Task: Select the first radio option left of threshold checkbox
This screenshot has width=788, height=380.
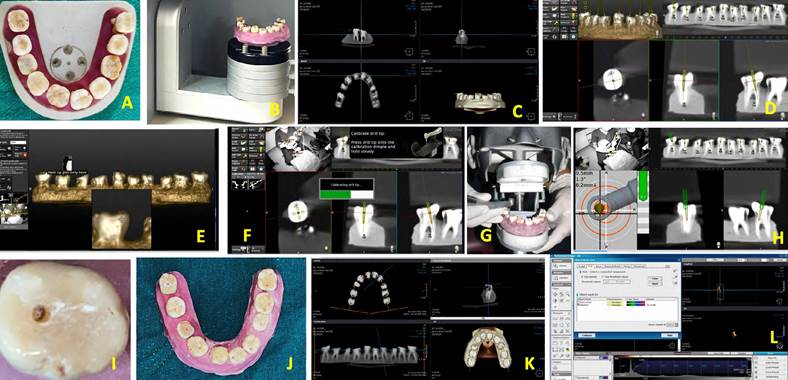Action: (582, 276)
